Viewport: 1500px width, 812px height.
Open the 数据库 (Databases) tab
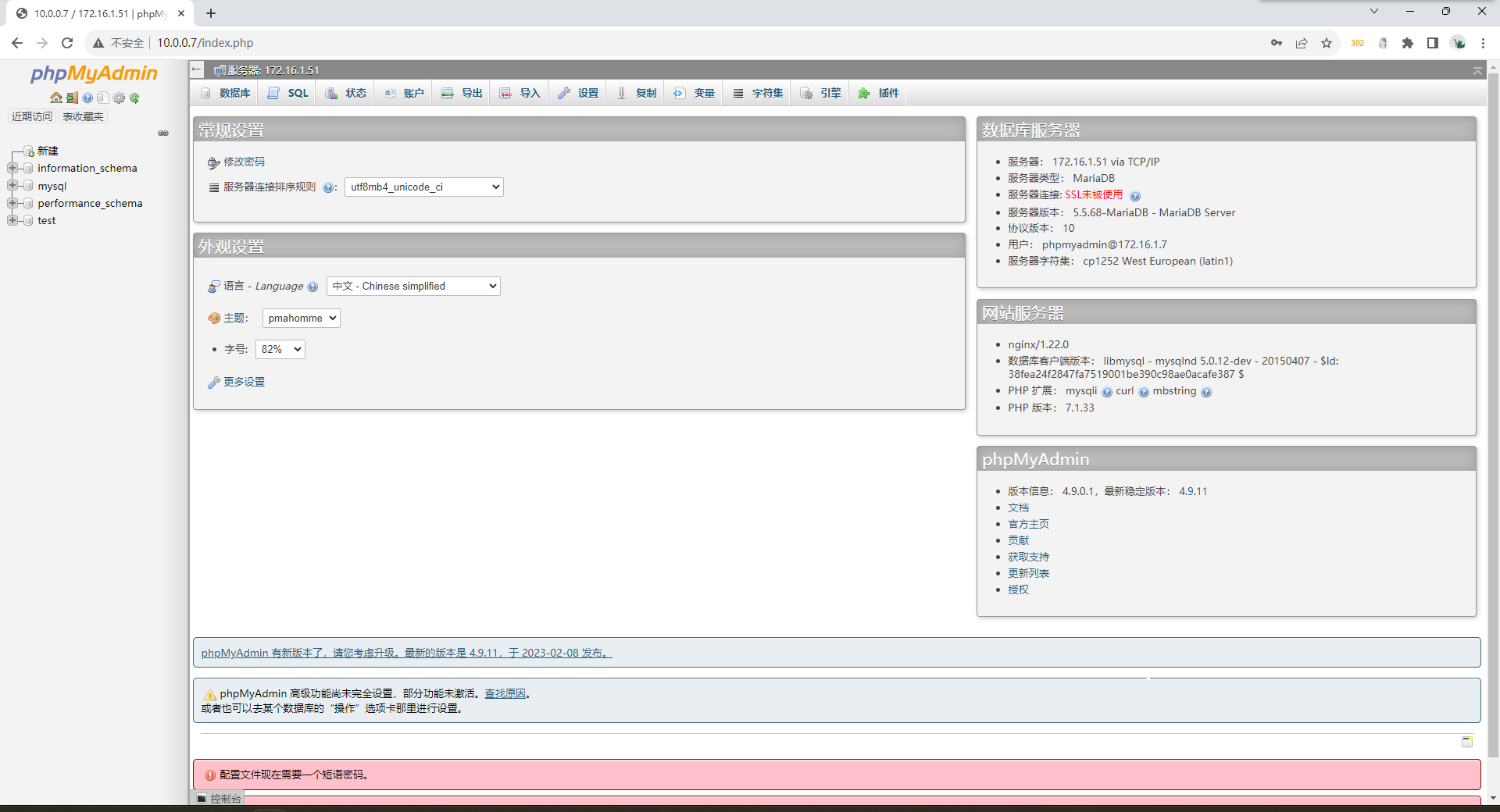click(x=226, y=93)
